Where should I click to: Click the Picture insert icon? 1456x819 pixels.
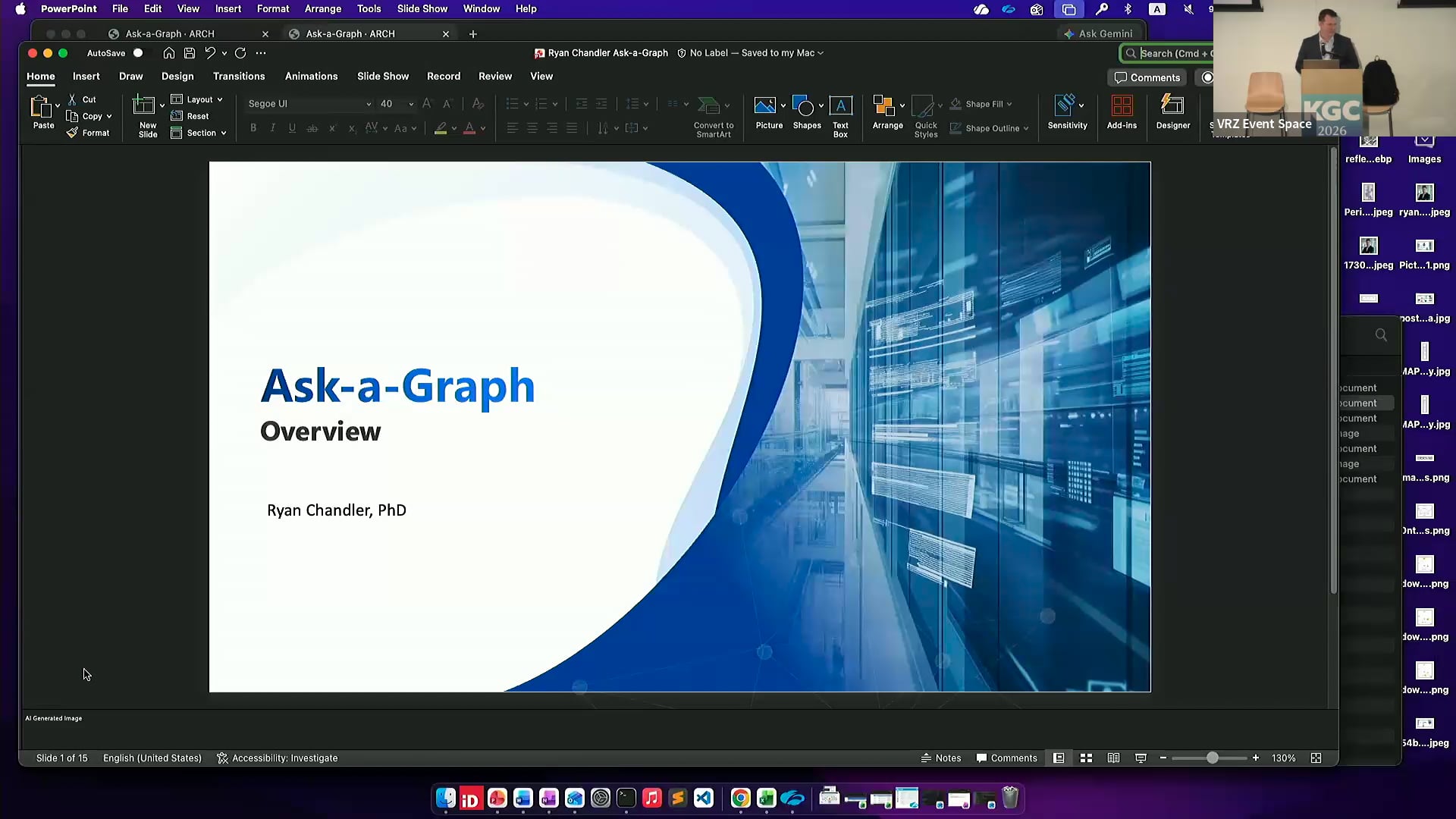point(764,105)
